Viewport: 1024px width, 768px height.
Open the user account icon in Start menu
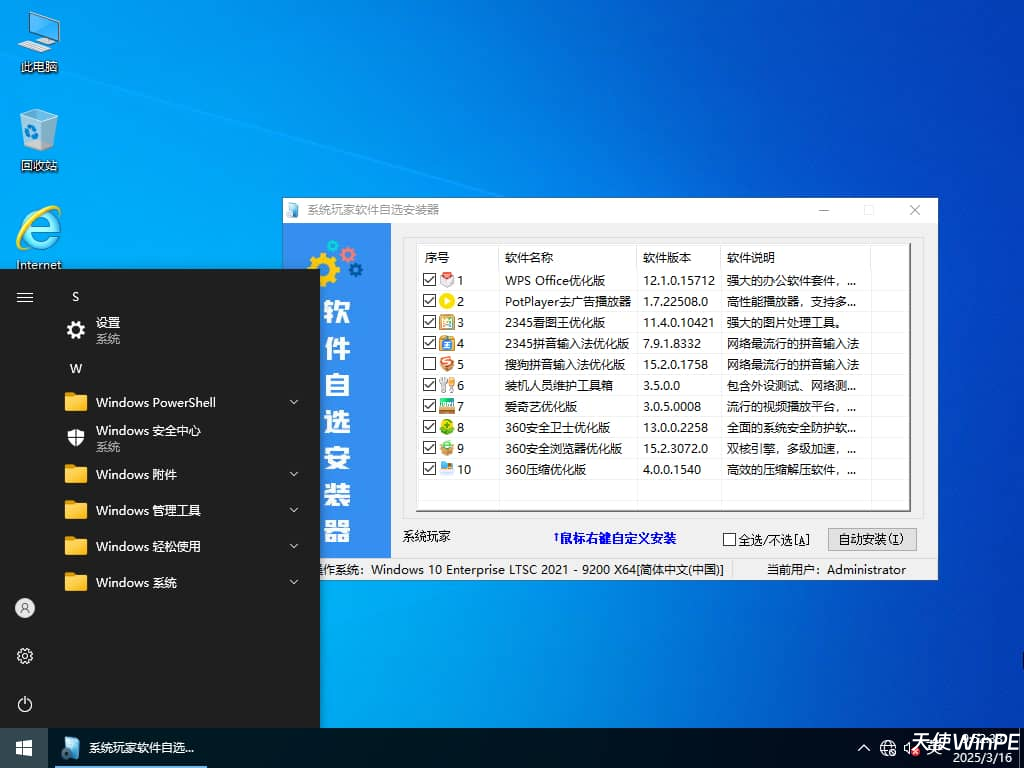point(25,608)
